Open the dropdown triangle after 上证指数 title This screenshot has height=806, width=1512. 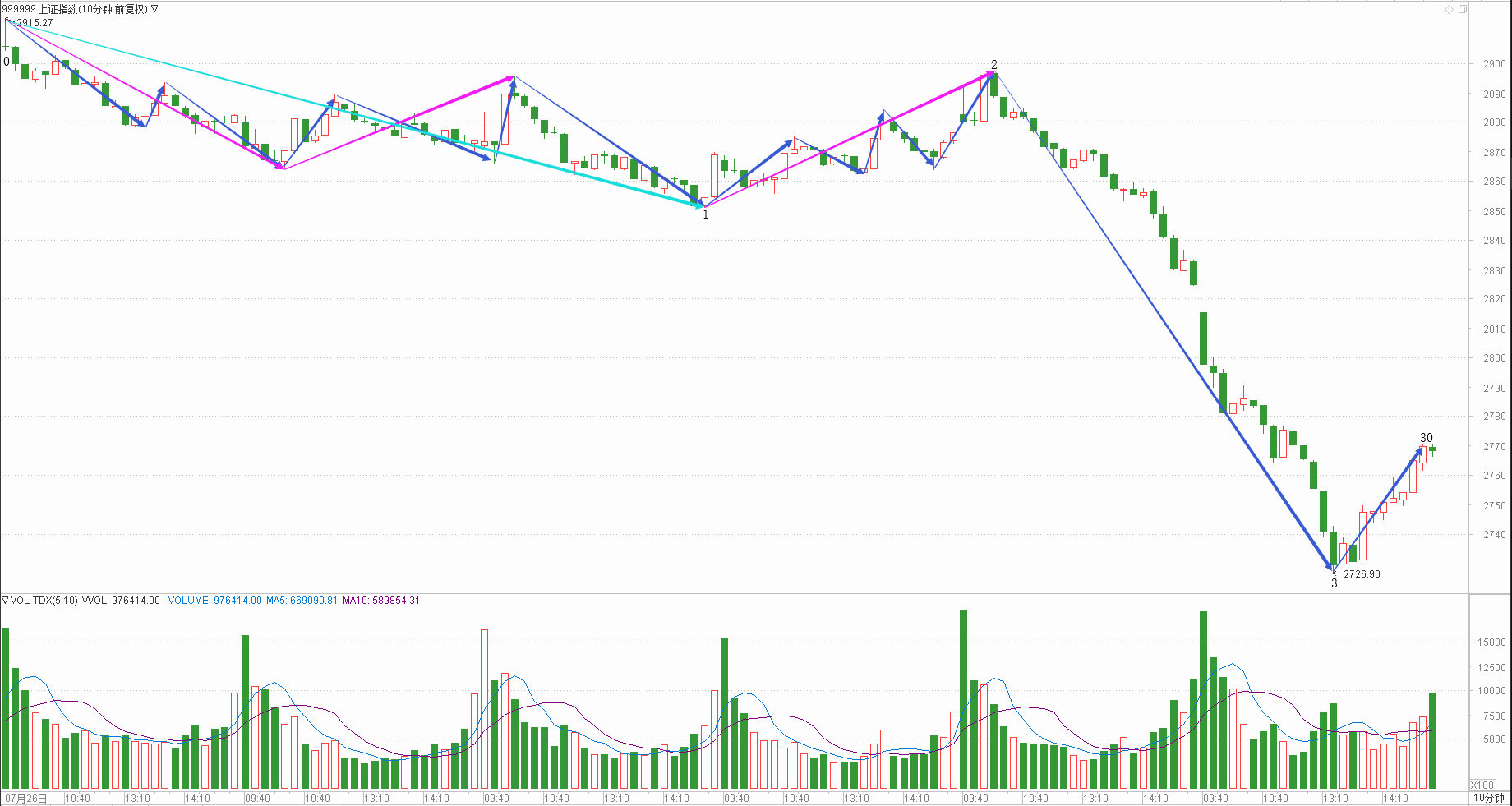tap(155, 9)
